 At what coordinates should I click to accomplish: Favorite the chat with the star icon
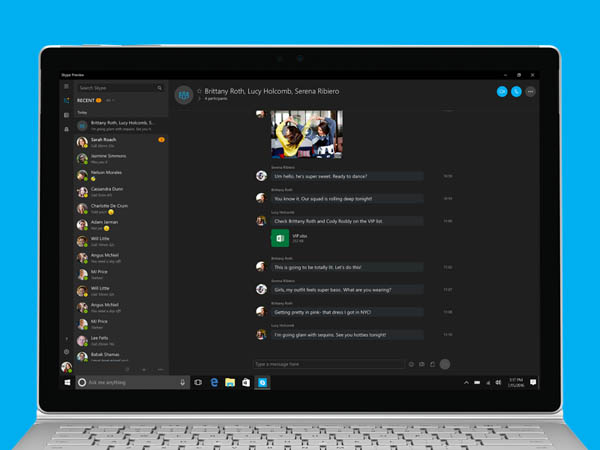(x=199, y=91)
